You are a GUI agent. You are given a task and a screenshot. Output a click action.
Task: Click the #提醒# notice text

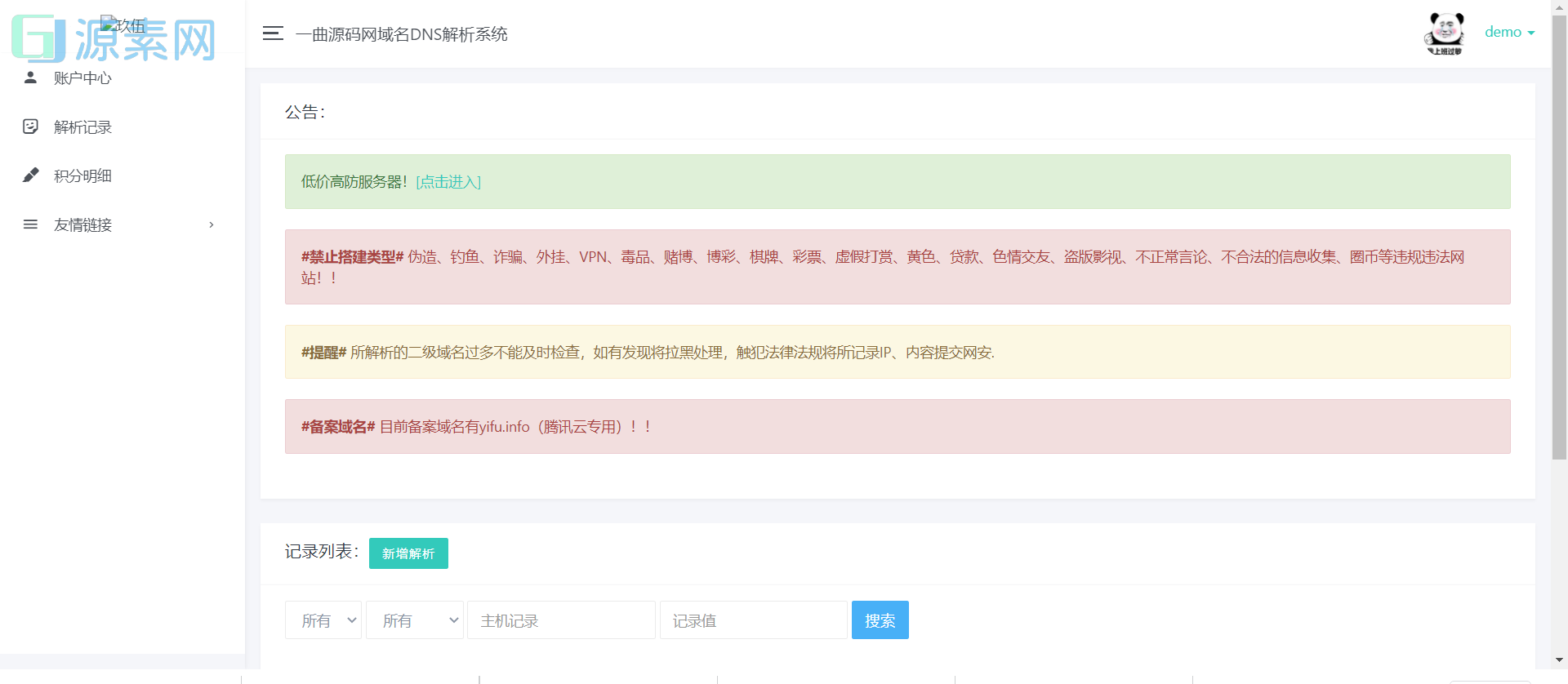pyautogui.click(x=648, y=353)
